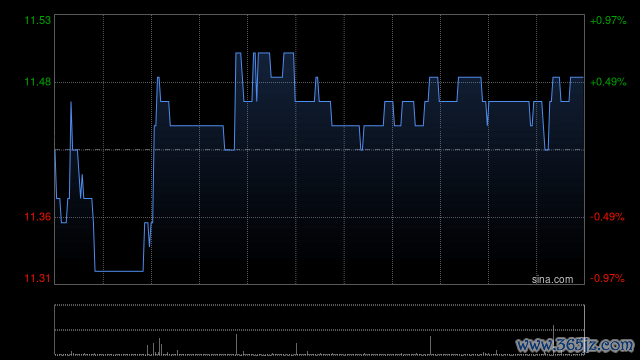The height and width of the screenshot is (360, 640).
Task: Click the +0.97% percentage label
Action: (x=608, y=20)
